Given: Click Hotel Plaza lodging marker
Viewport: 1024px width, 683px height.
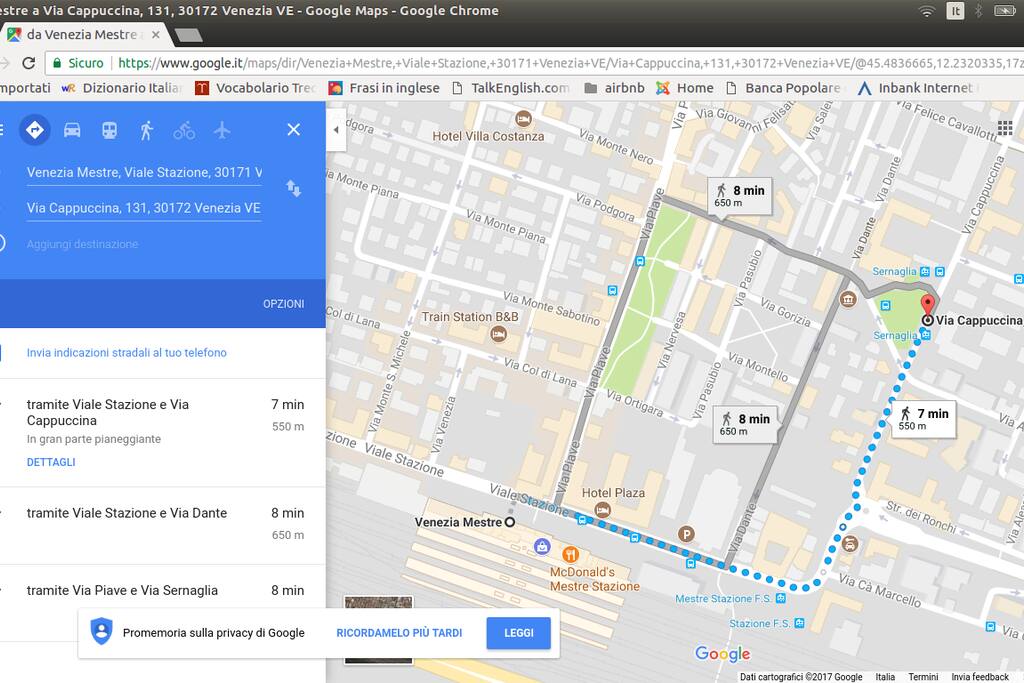Looking at the screenshot, I should coord(603,509).
